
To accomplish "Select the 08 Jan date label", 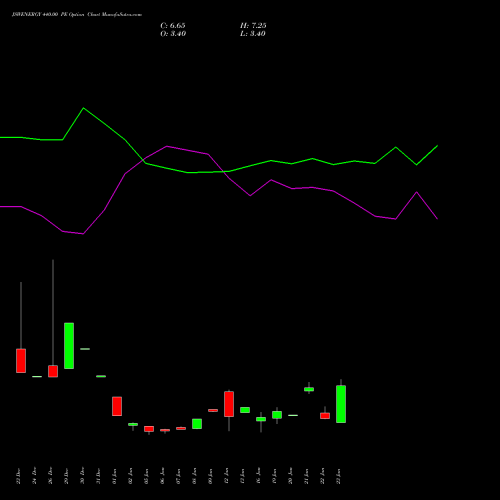I will pyautogui.click(x=194, y=476).
